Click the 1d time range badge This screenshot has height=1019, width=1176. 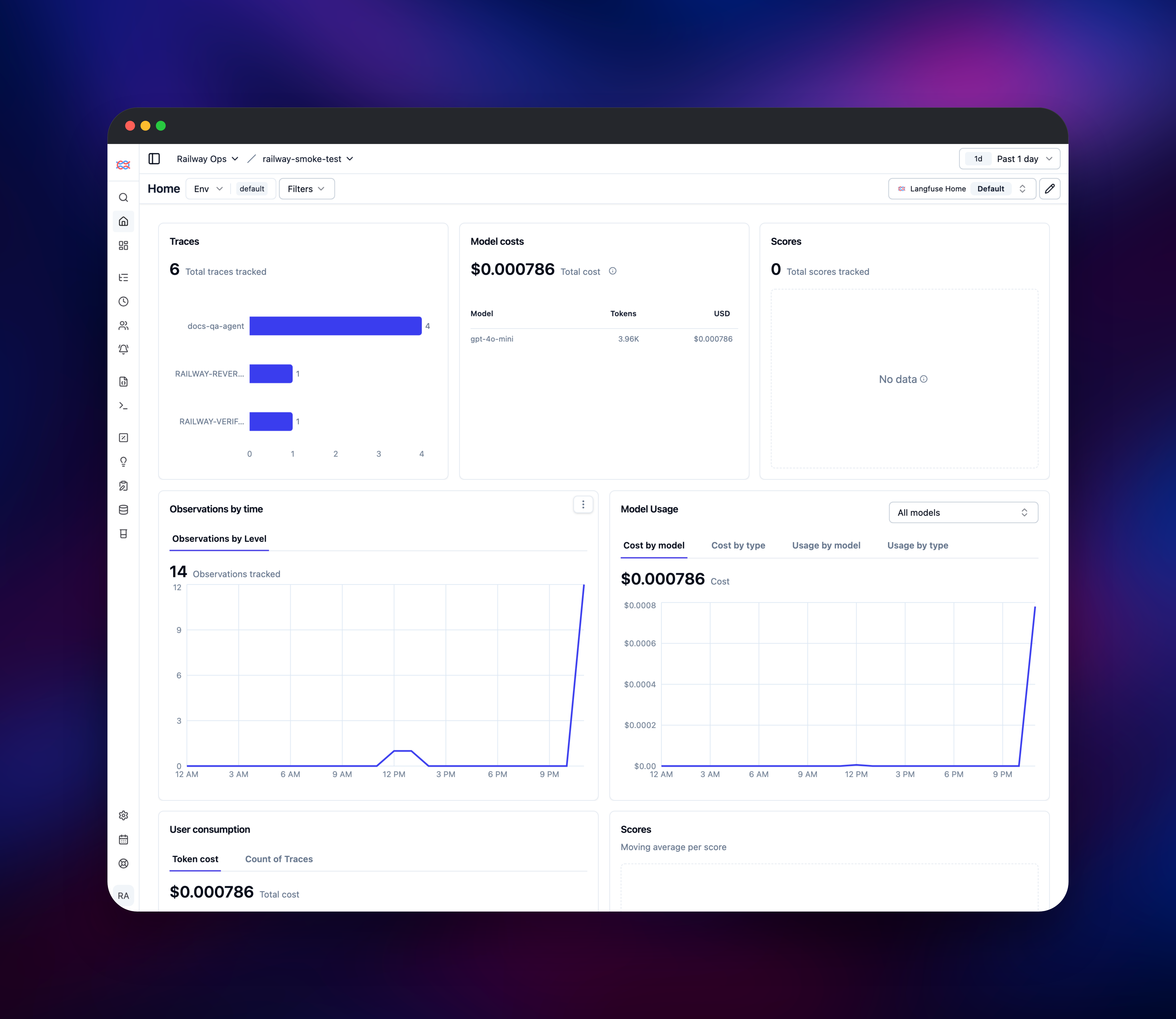978,159
